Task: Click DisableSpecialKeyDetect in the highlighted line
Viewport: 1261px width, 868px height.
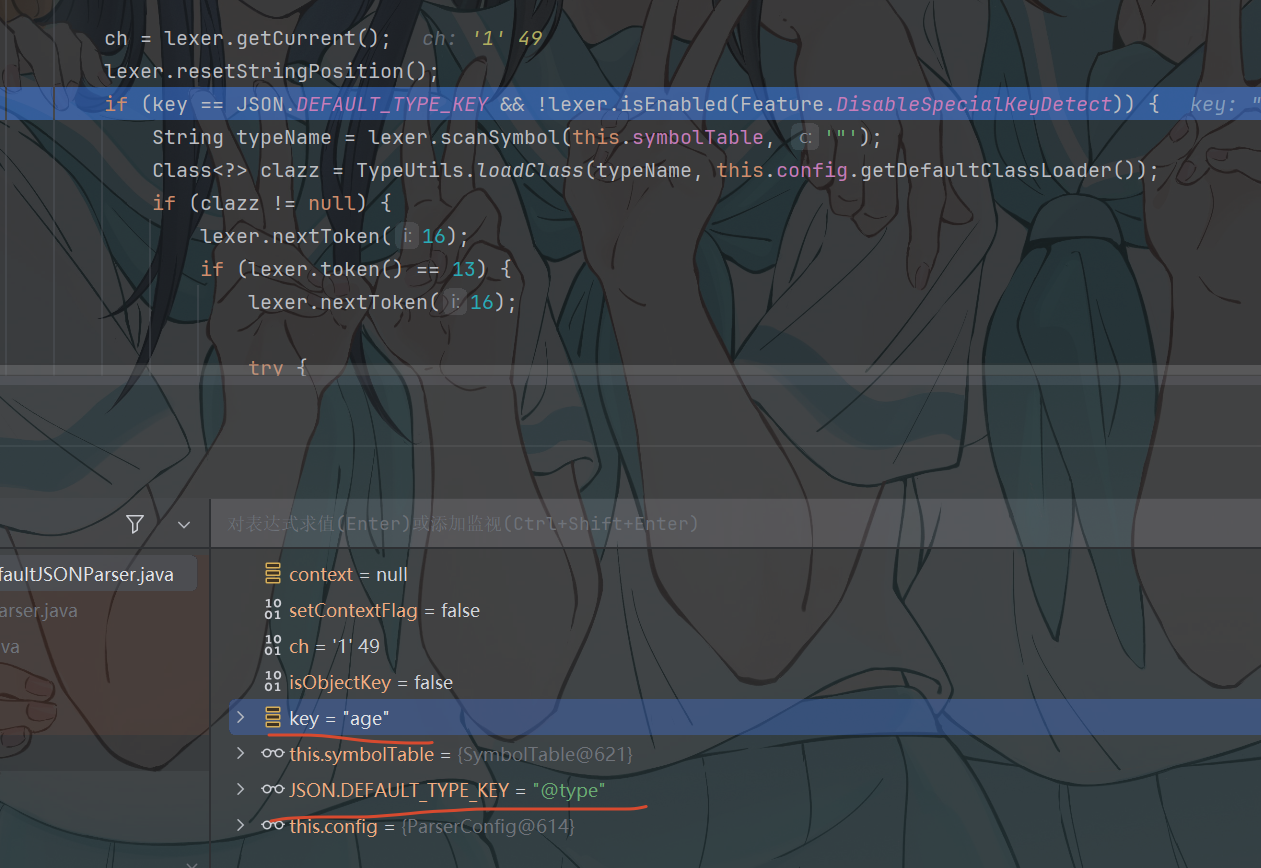Action: [x=974, y=104]
